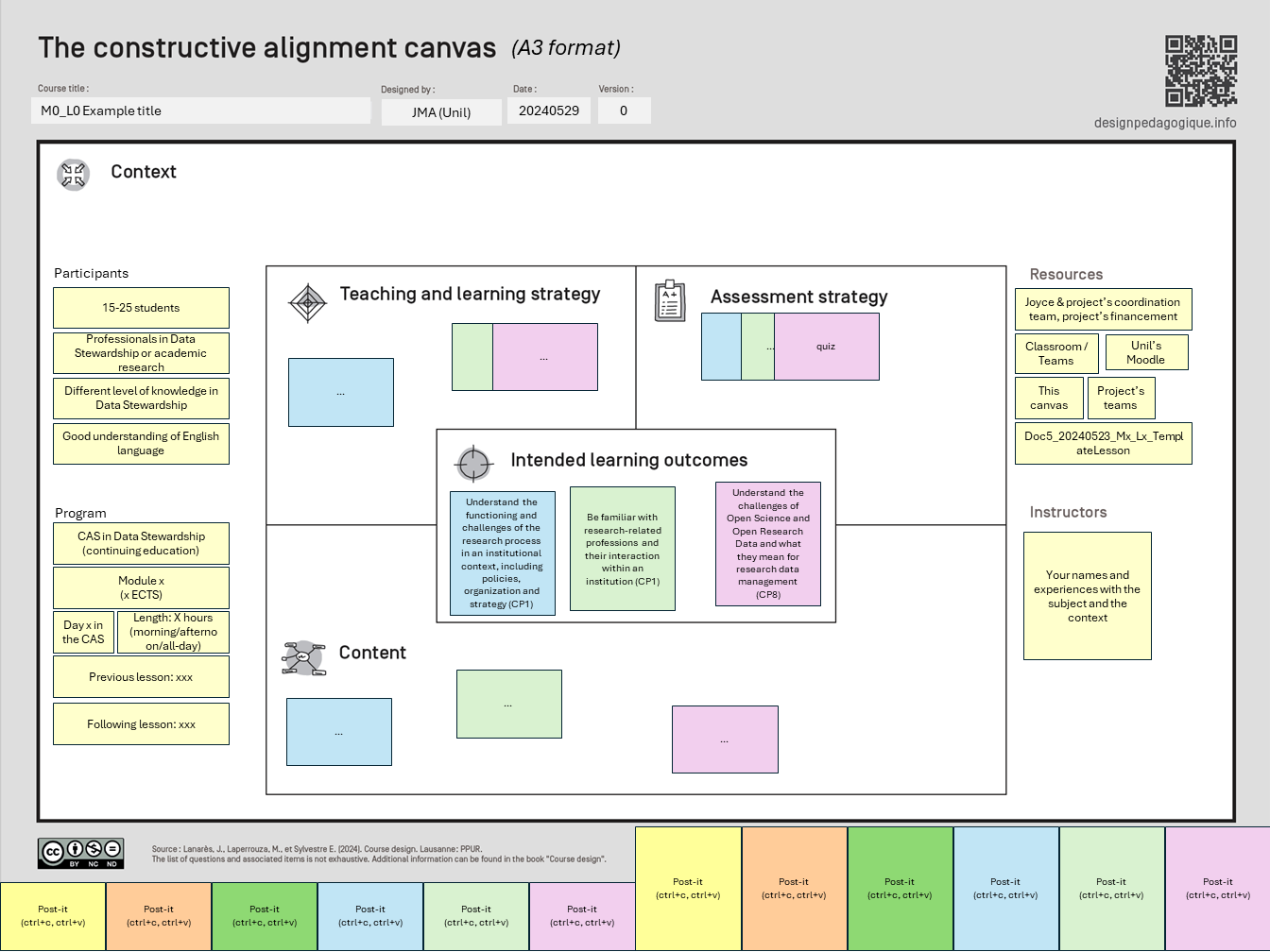Click the 'Previous lesson: xxx' note
This screenshot has height=952, width=1270.
(141, 677)
